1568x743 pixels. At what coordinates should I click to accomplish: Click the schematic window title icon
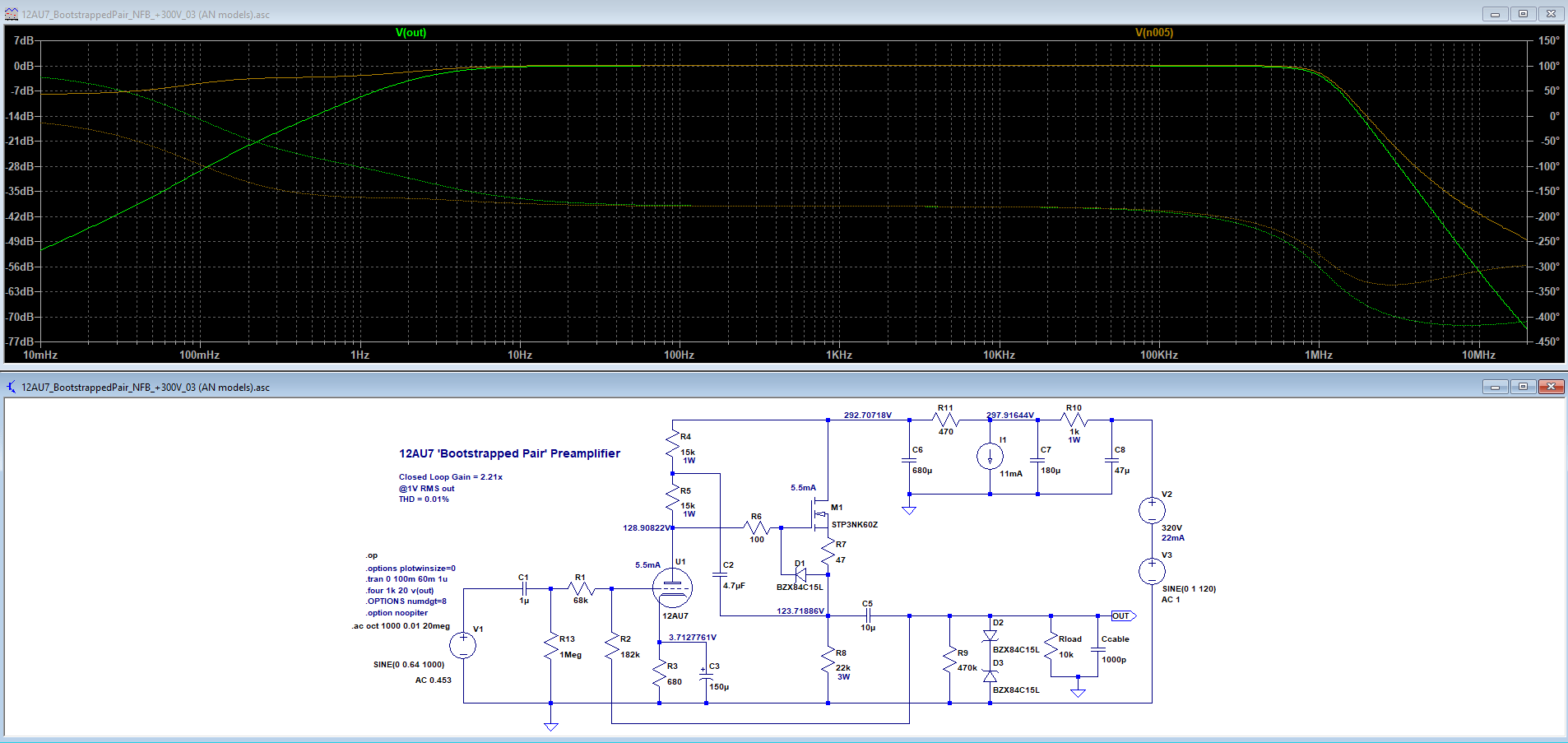click(12, 387)
